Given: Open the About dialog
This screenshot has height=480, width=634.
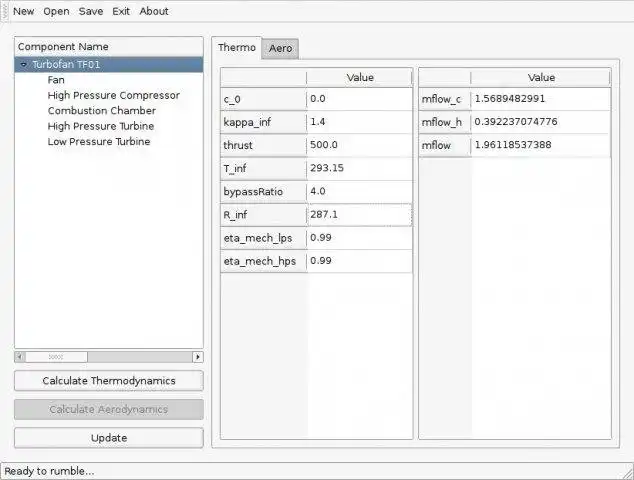Looking at the screenshot, I should [154, 11].
